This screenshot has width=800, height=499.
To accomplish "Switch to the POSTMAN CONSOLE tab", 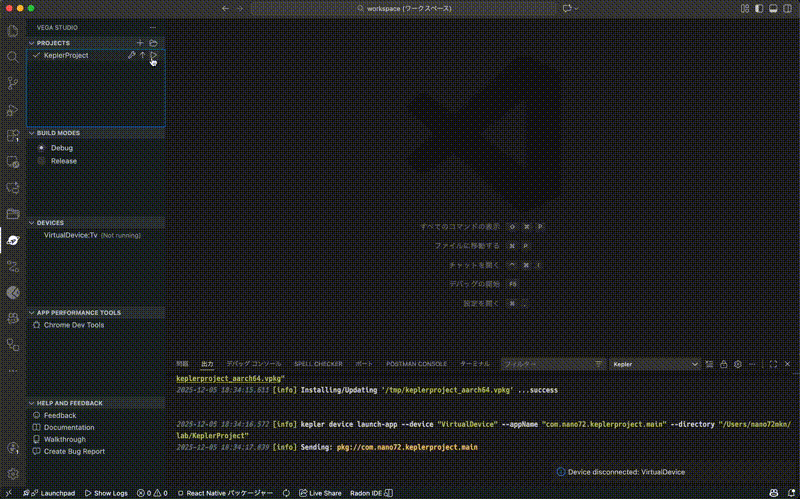I will click(x=416, y=364).
